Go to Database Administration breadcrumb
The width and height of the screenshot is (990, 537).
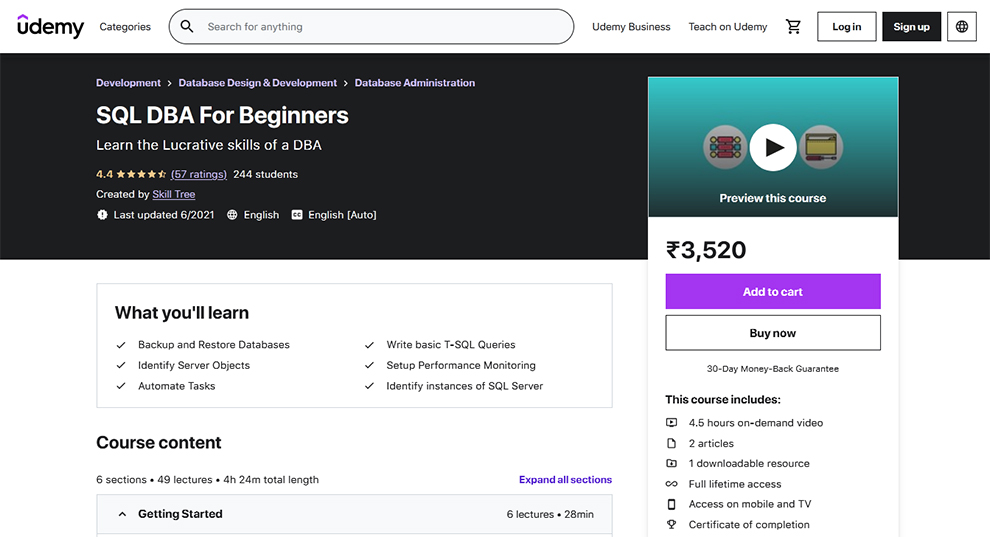click(415, 83)
